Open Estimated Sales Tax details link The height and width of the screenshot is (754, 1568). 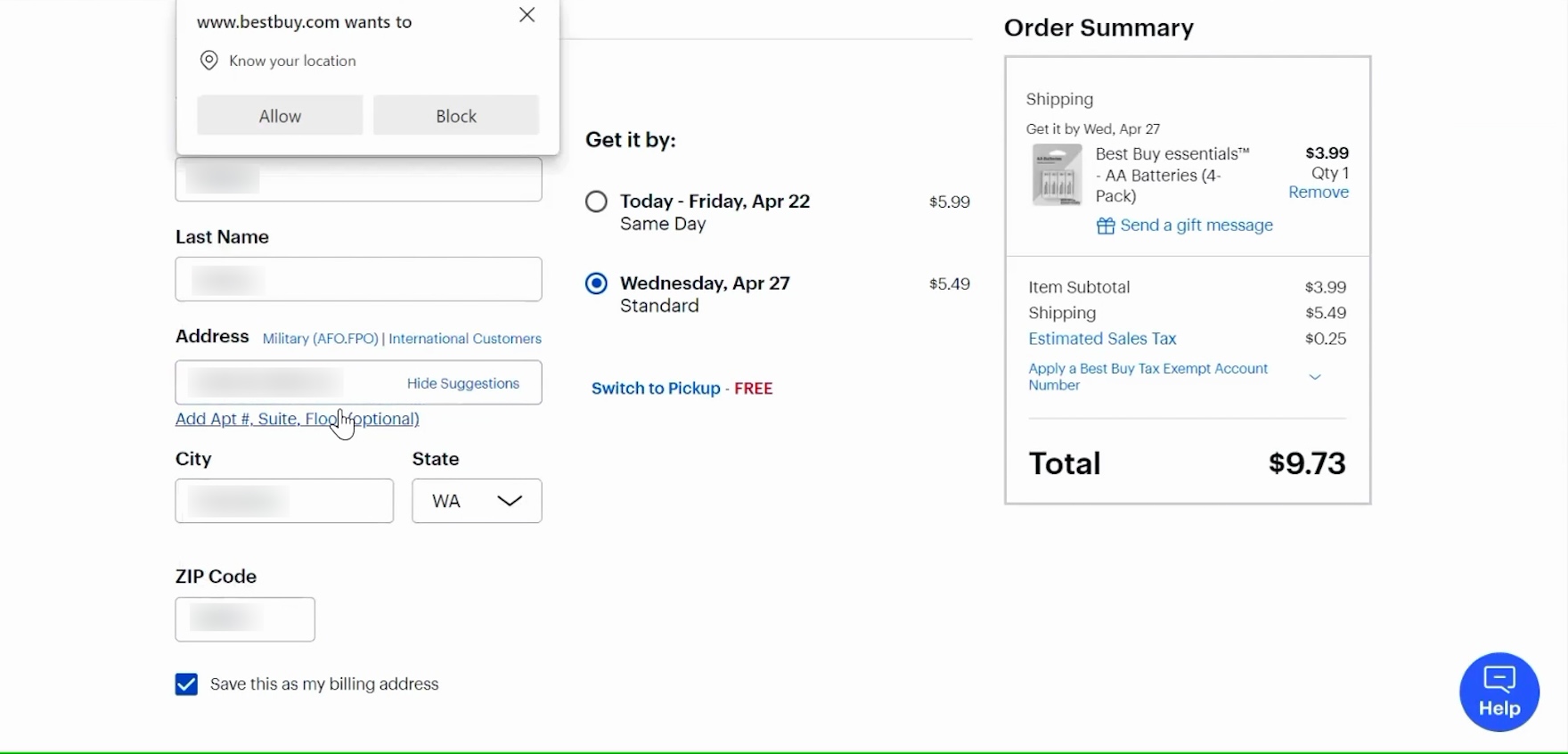pyautogui.click(x=1102, y=339)
